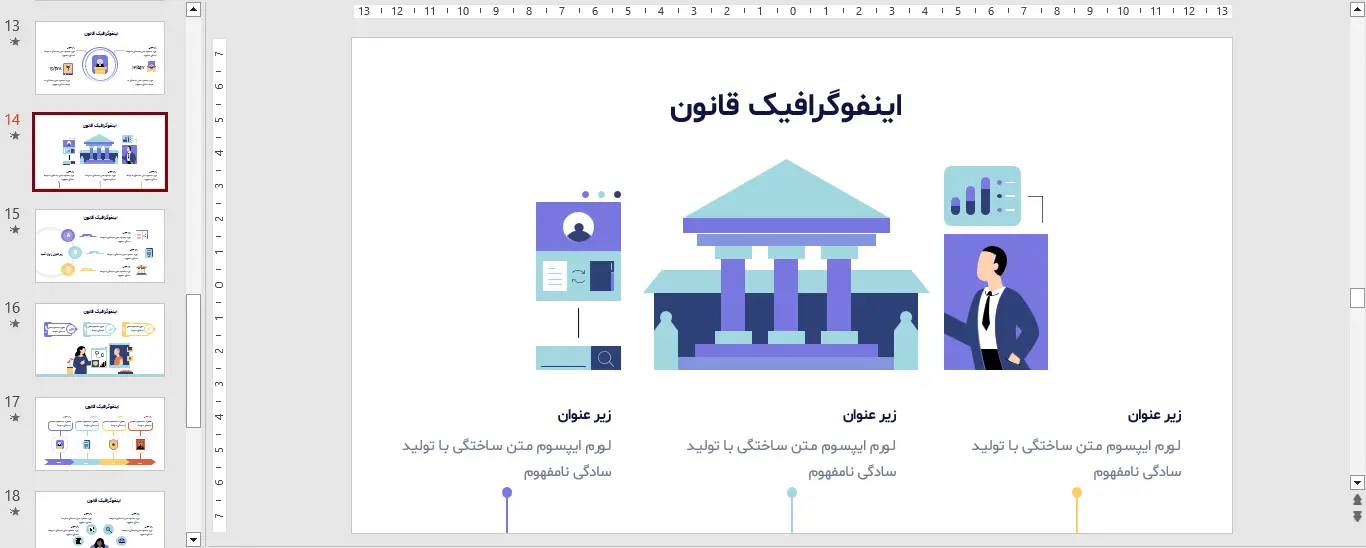Click the yellow timeline marker dot
The image size is (1366, 548).
(1077, 493)
